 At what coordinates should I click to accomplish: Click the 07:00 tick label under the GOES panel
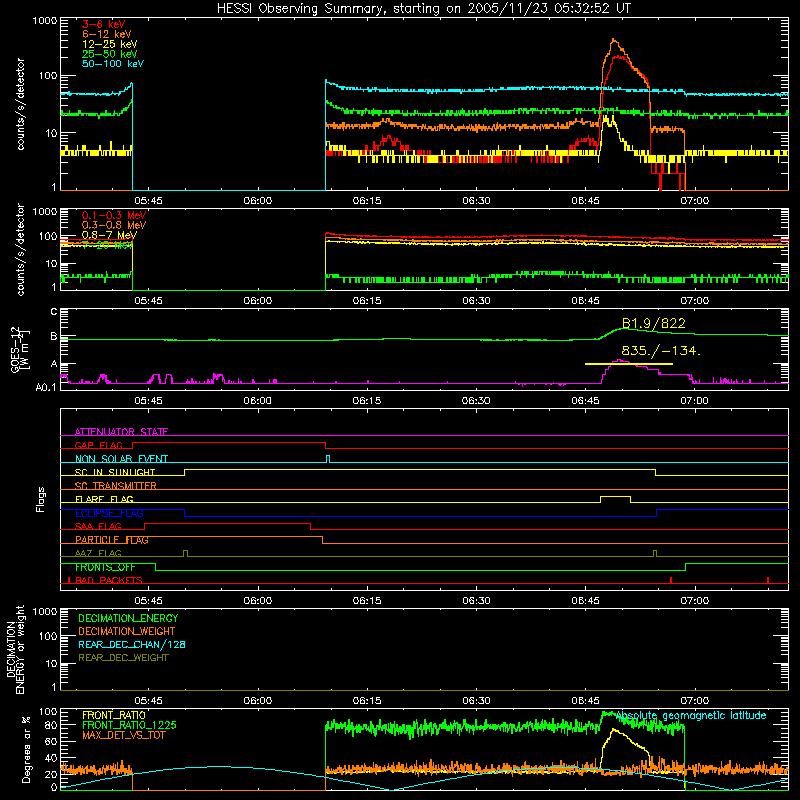694,401
